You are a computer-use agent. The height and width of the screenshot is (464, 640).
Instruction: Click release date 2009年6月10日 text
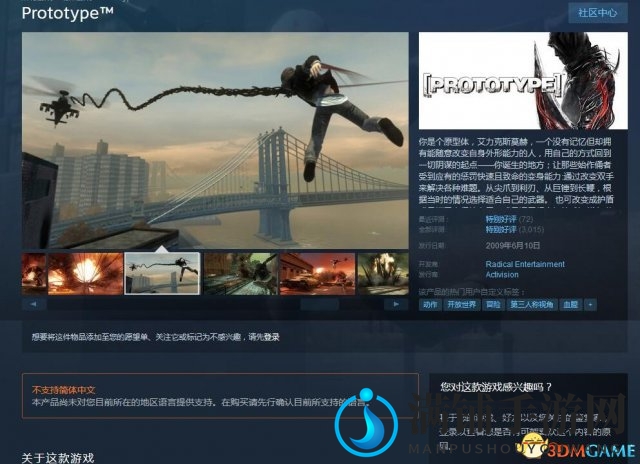pos(513,246)
